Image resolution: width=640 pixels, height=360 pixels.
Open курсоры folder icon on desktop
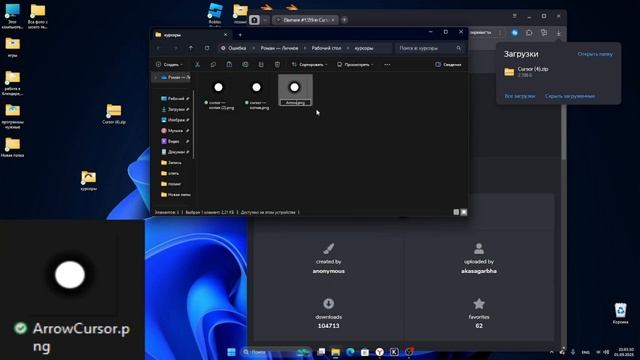pos(89,181)
